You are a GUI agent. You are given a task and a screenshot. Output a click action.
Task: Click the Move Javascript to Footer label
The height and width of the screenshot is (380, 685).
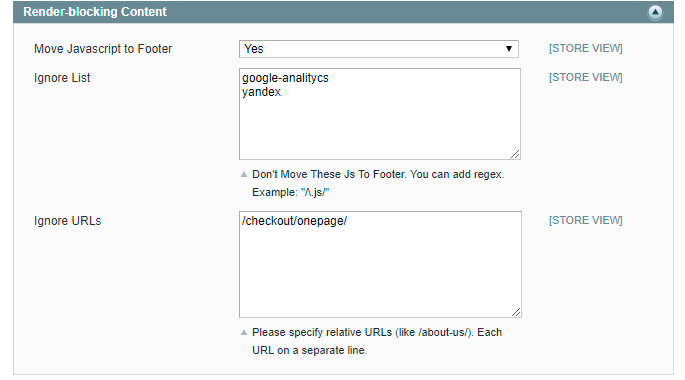(x=103, y=48)
